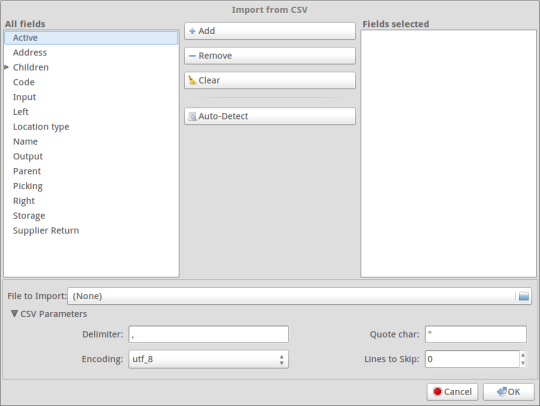540x406 pixels.
Task: Select the Name field
Action: pyautogui.click(x=91, y=142)
